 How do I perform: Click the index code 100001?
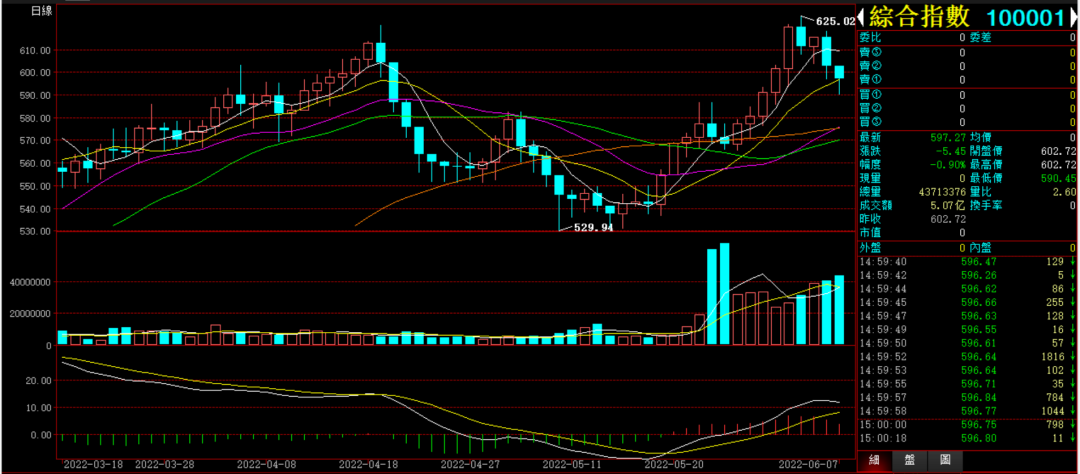click(1024, 17)
